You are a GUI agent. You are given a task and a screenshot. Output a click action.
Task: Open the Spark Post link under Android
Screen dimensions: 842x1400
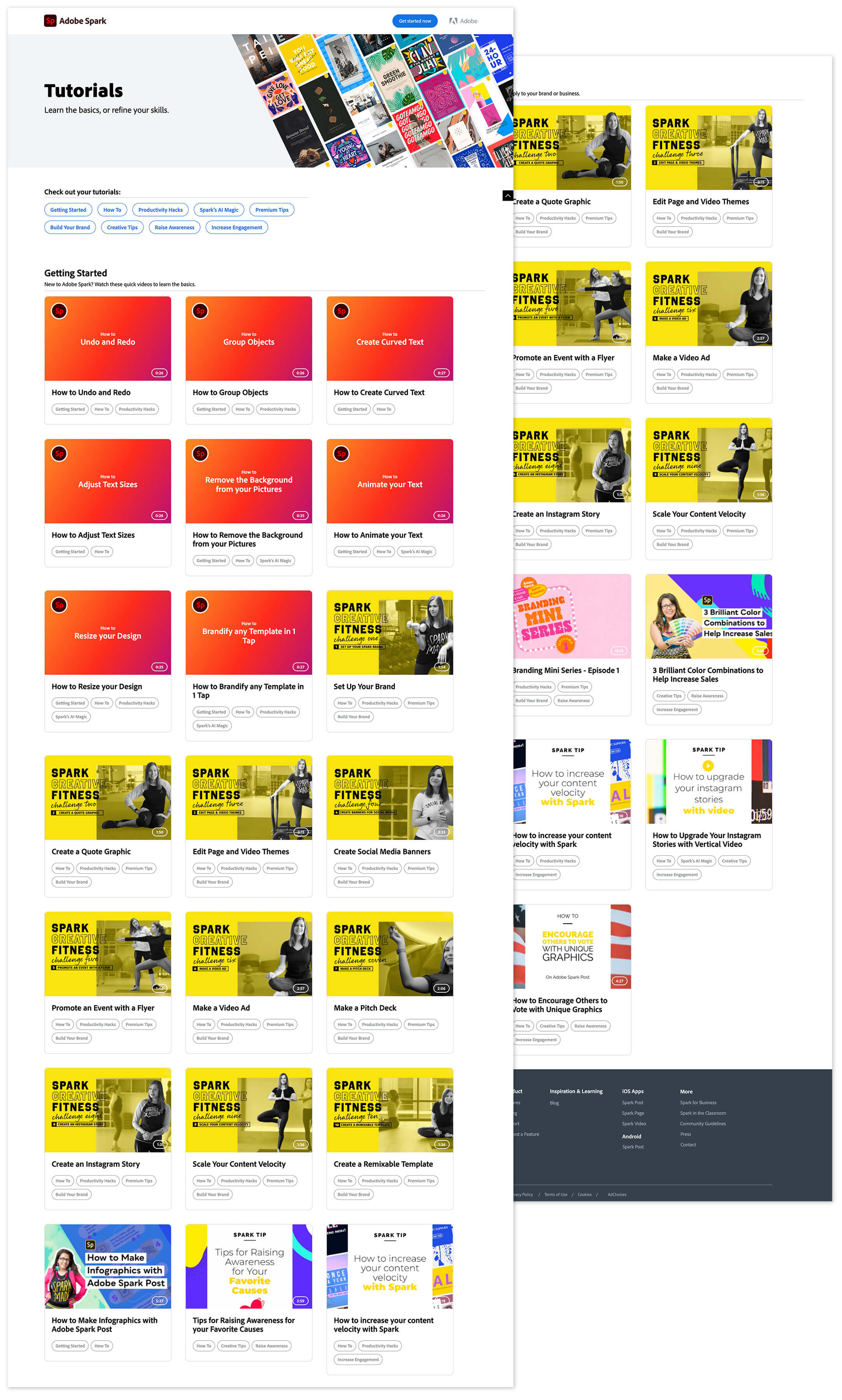(x=632, y=1147)
